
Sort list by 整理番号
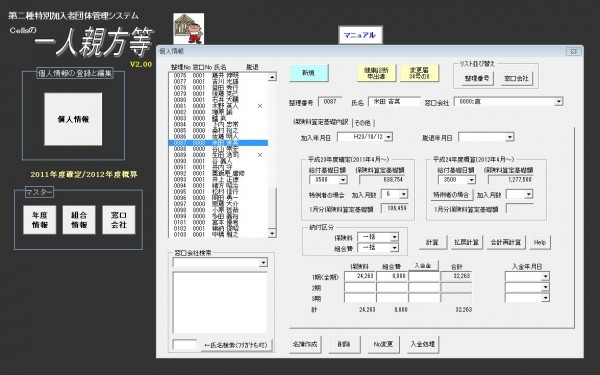click(x=477, y=78)
